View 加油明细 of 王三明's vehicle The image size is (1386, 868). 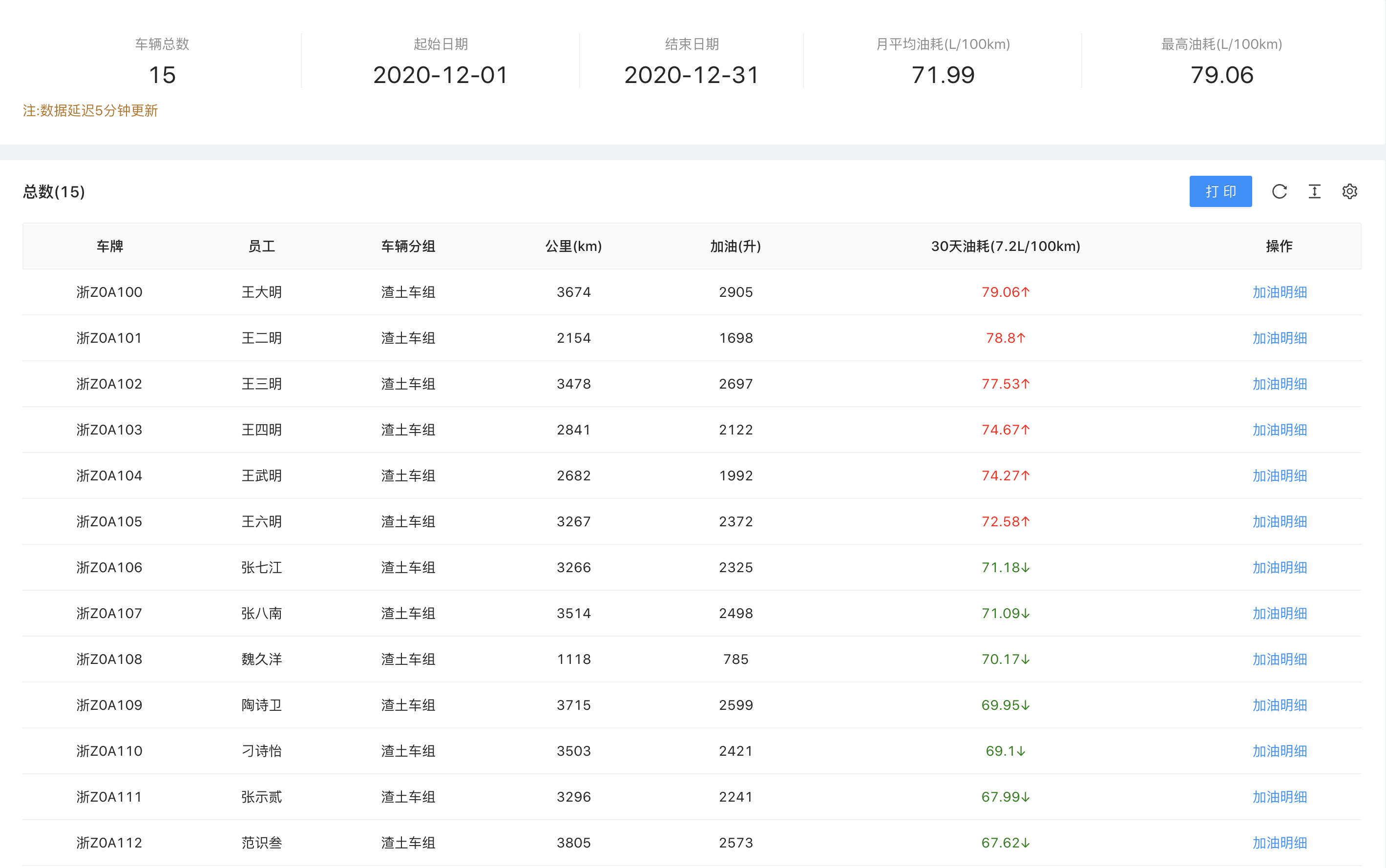1279,384
